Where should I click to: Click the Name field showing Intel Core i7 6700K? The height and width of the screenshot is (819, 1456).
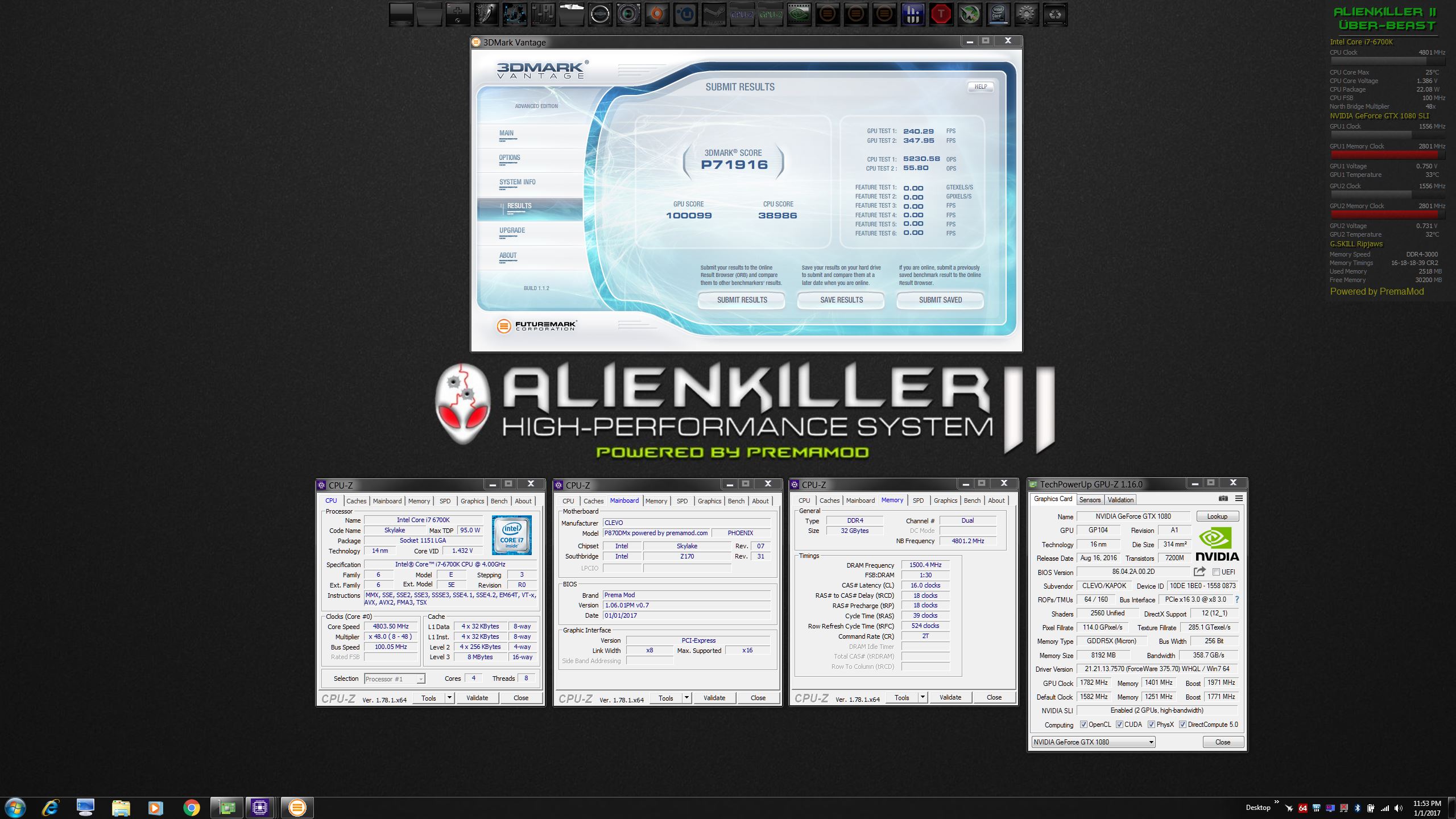(424, 520)
